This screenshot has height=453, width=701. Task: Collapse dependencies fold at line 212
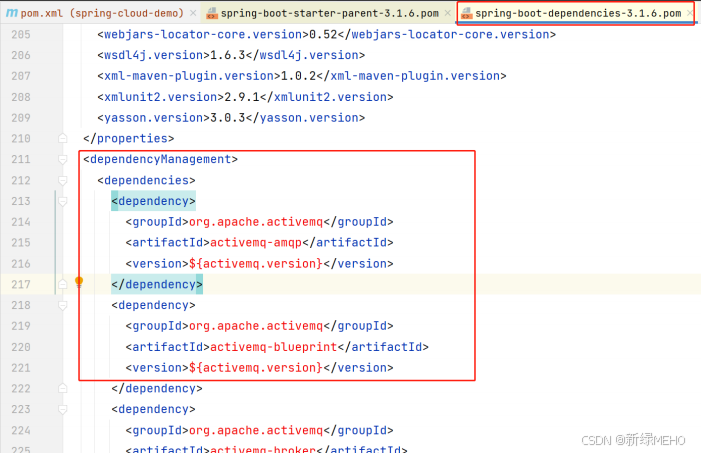point(63,180)
